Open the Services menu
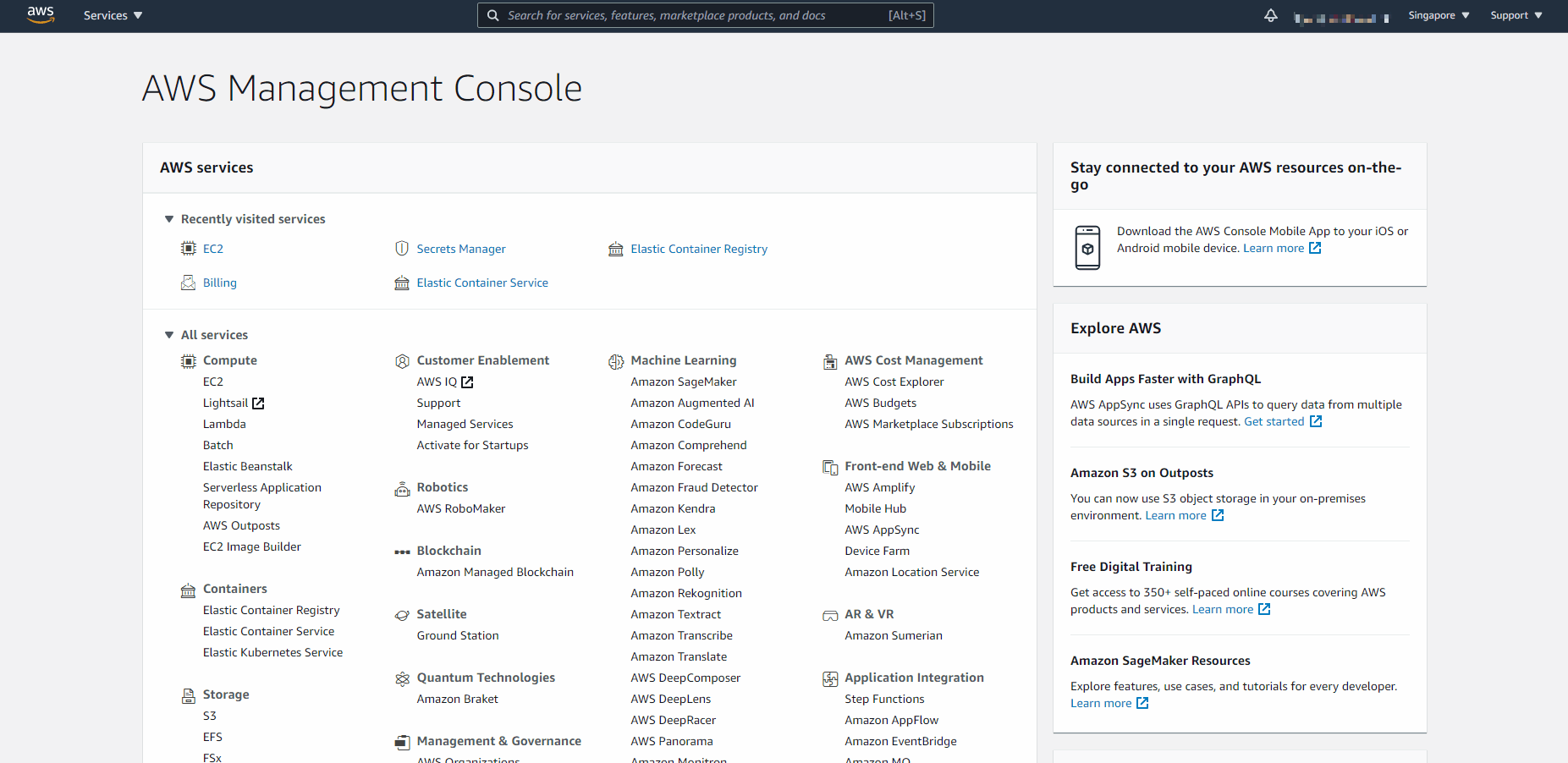1568x763 pixels. pos(113,15)
